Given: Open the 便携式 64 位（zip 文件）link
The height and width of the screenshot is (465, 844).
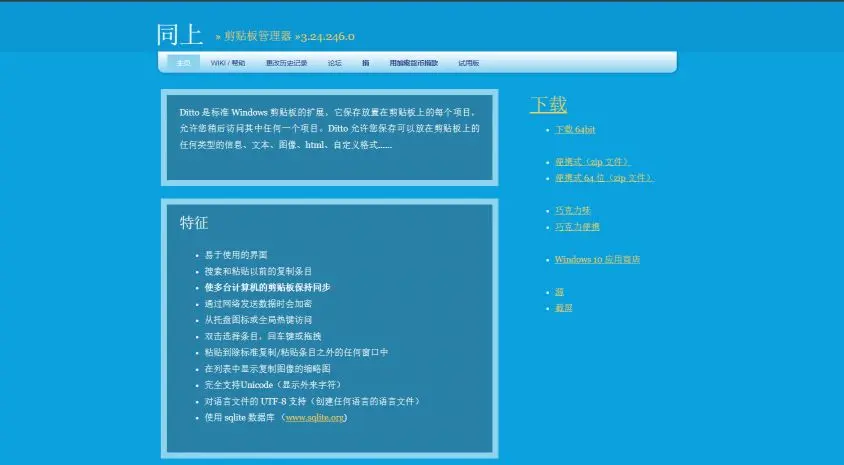Looking at the screenshot, I should tap(604, 178).
